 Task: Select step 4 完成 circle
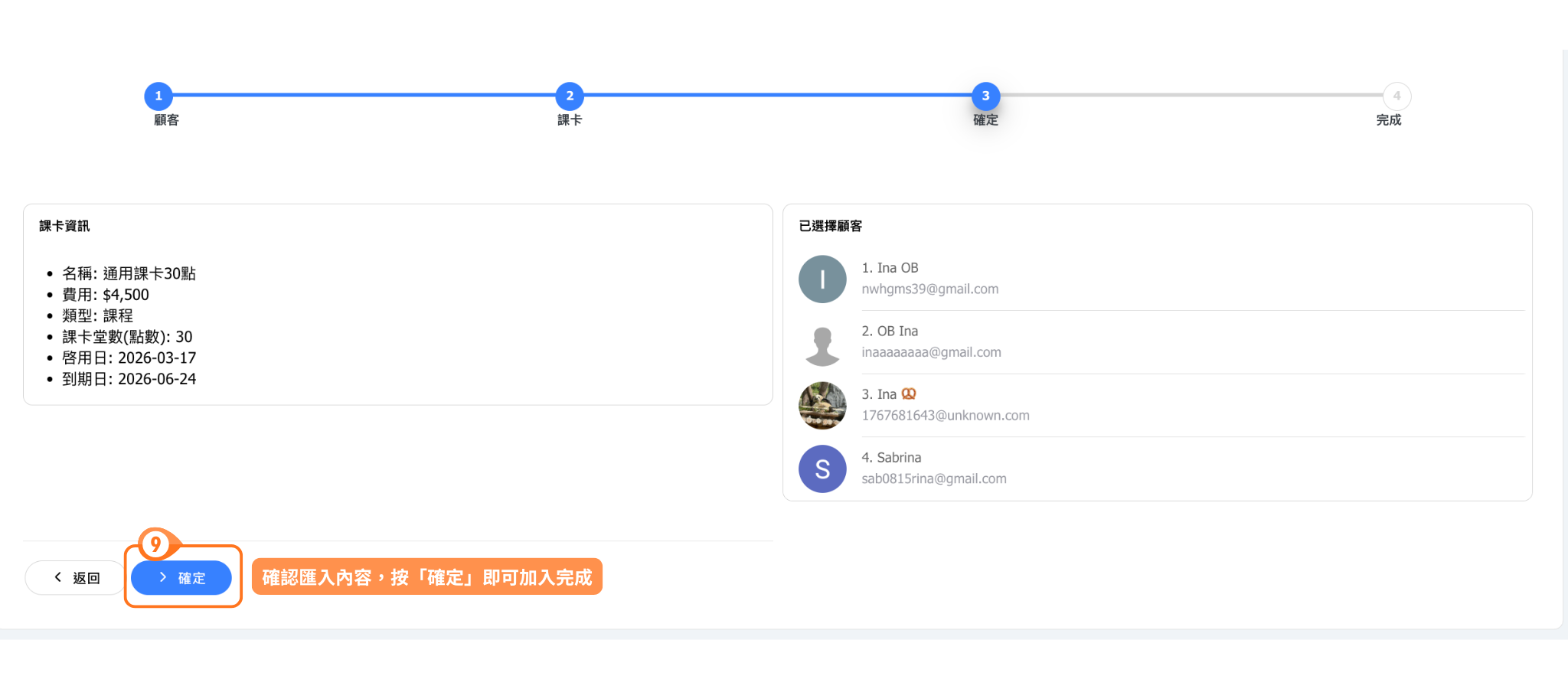tap(1396, 96)
